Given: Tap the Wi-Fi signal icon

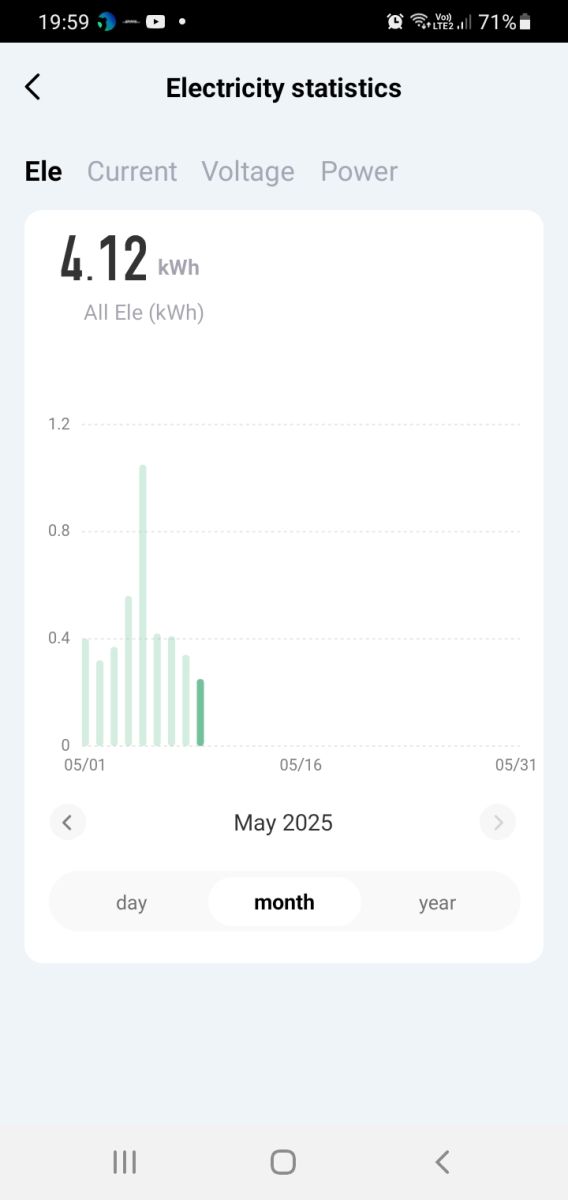Looking at the screenshot, I should [420, 21].
